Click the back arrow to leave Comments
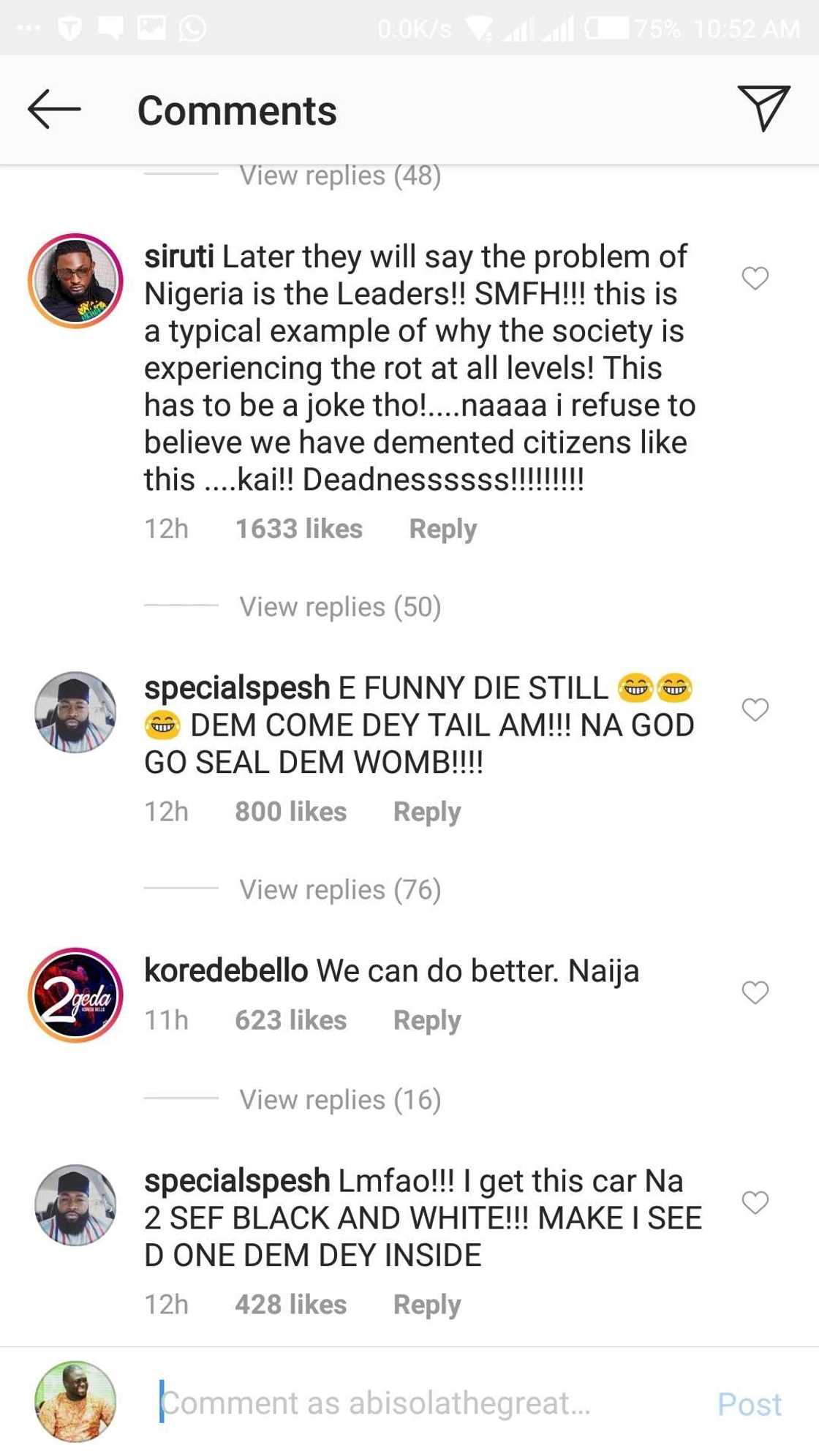The image size is (819, 1456). (x=53, y=110)
